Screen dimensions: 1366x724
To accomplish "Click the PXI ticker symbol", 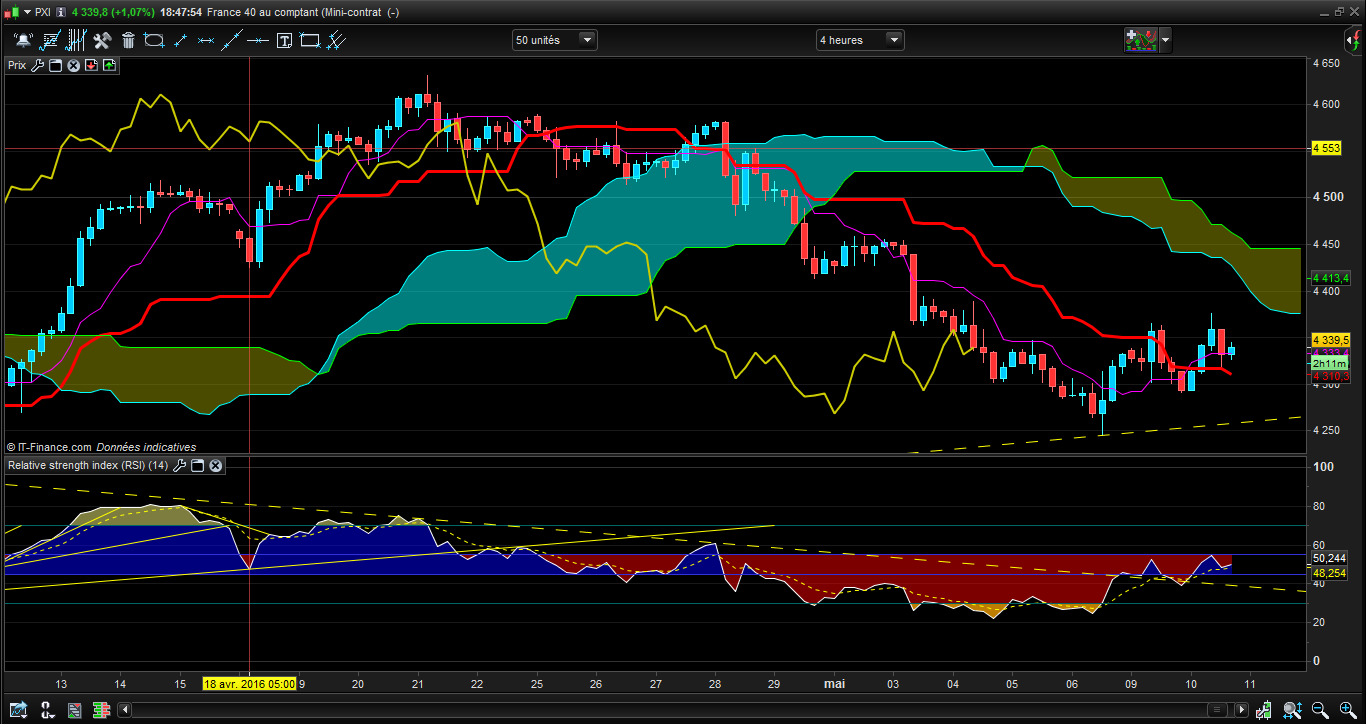I will click(43, 12).
